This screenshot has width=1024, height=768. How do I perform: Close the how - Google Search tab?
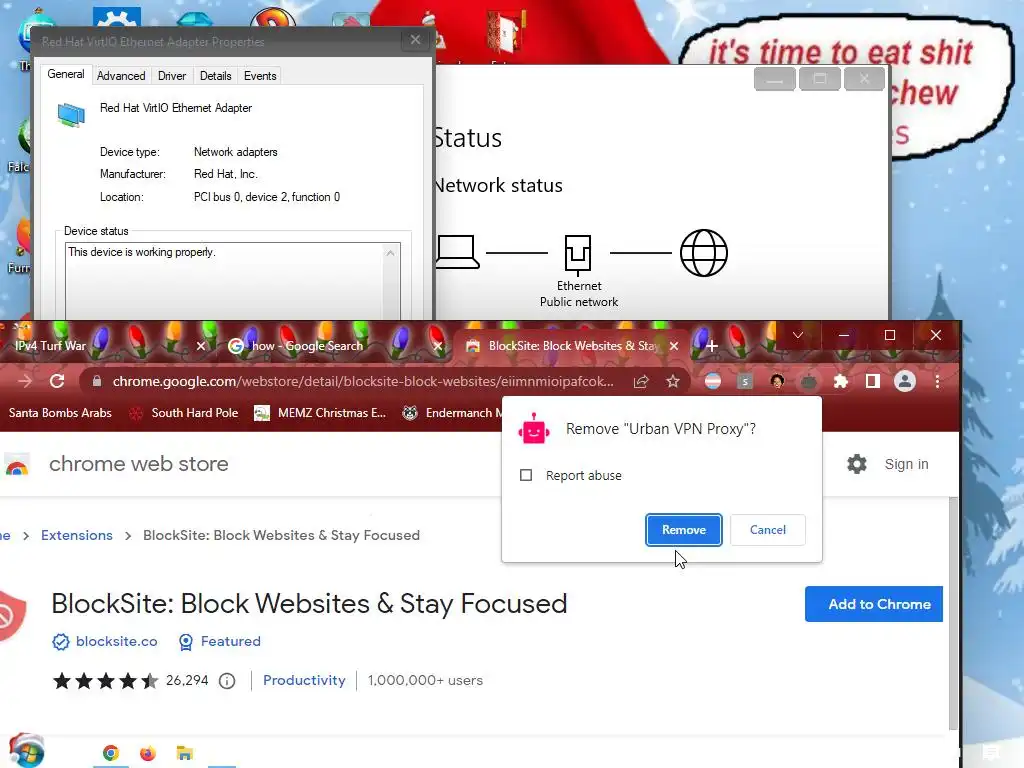point(438,345)
